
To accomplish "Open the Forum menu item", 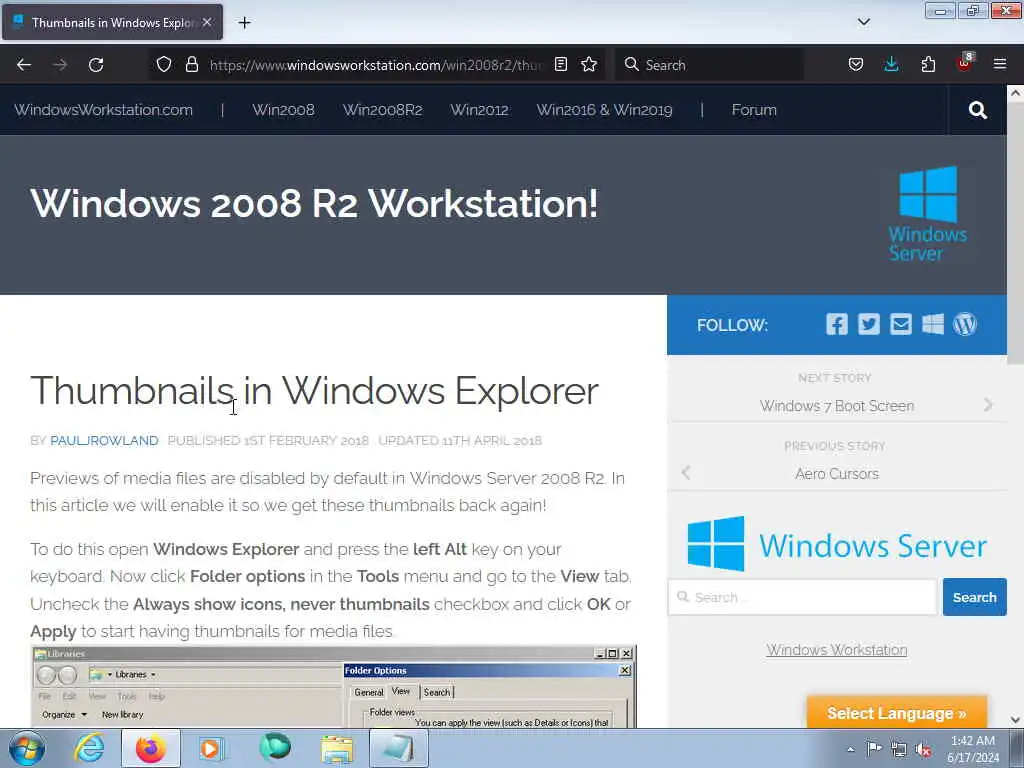I will [754, 110].
